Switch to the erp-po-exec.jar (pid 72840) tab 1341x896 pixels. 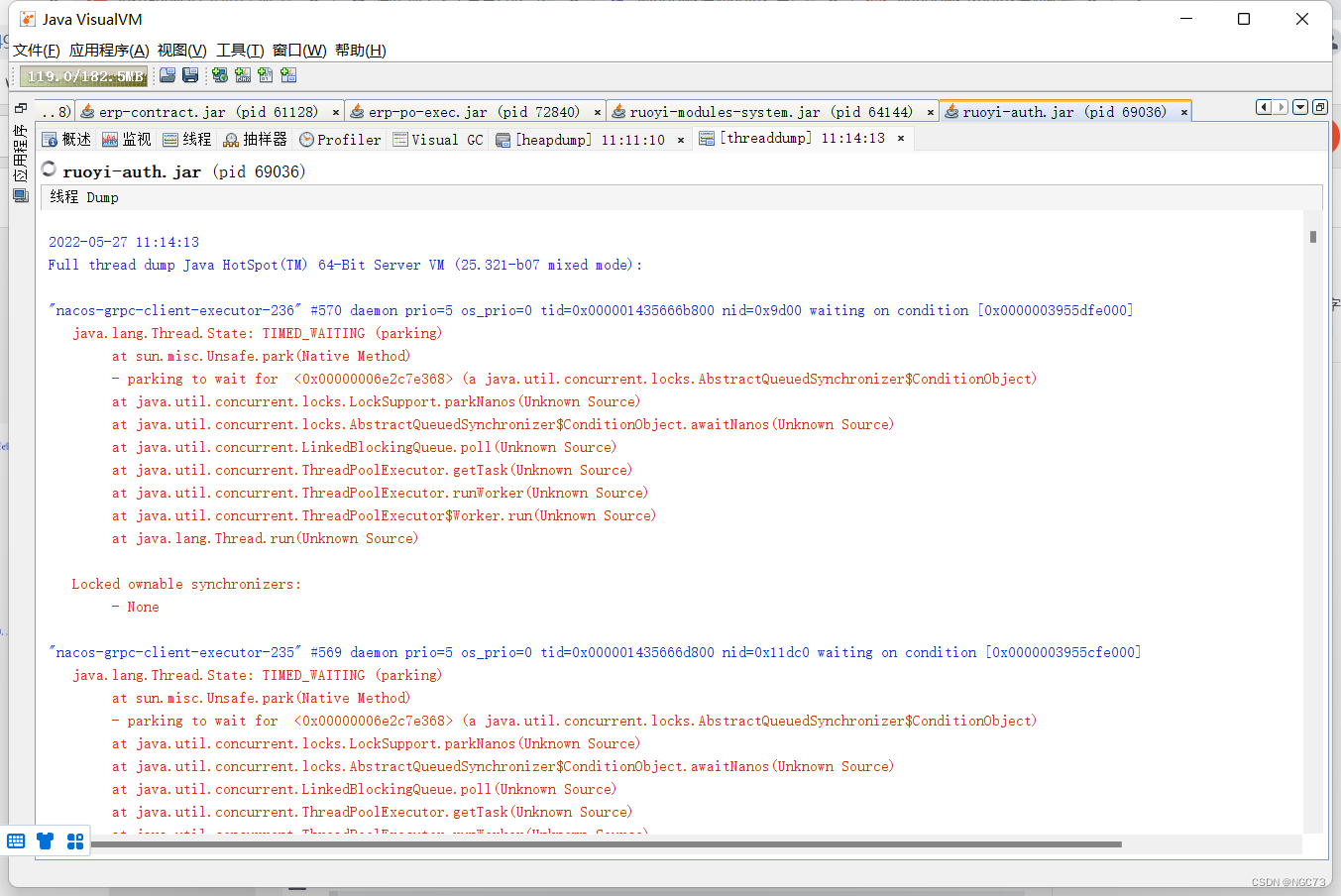tap(474, 112)
